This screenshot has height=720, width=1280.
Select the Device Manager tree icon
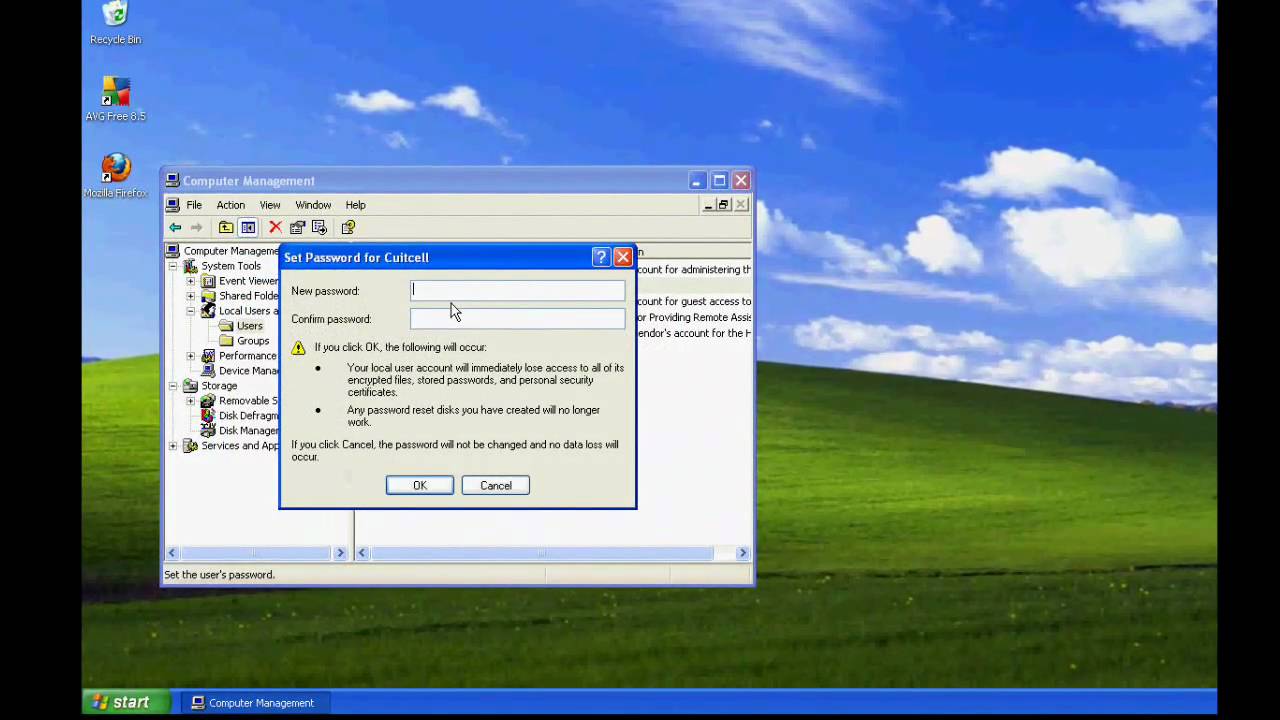[x=208, y=371]
